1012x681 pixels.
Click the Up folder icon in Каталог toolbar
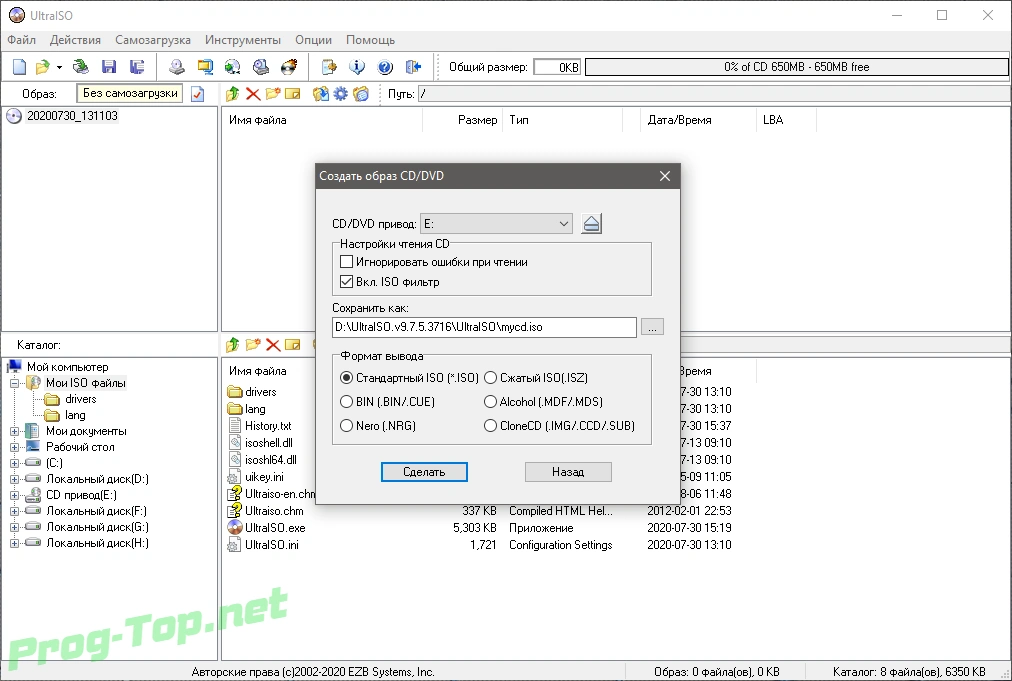click(x=232, y=345)
